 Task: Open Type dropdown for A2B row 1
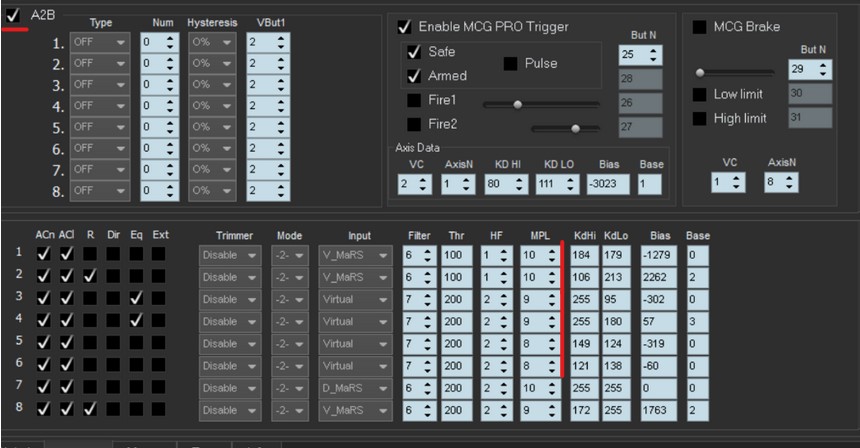pyautogui.click(x=100, y=42)
